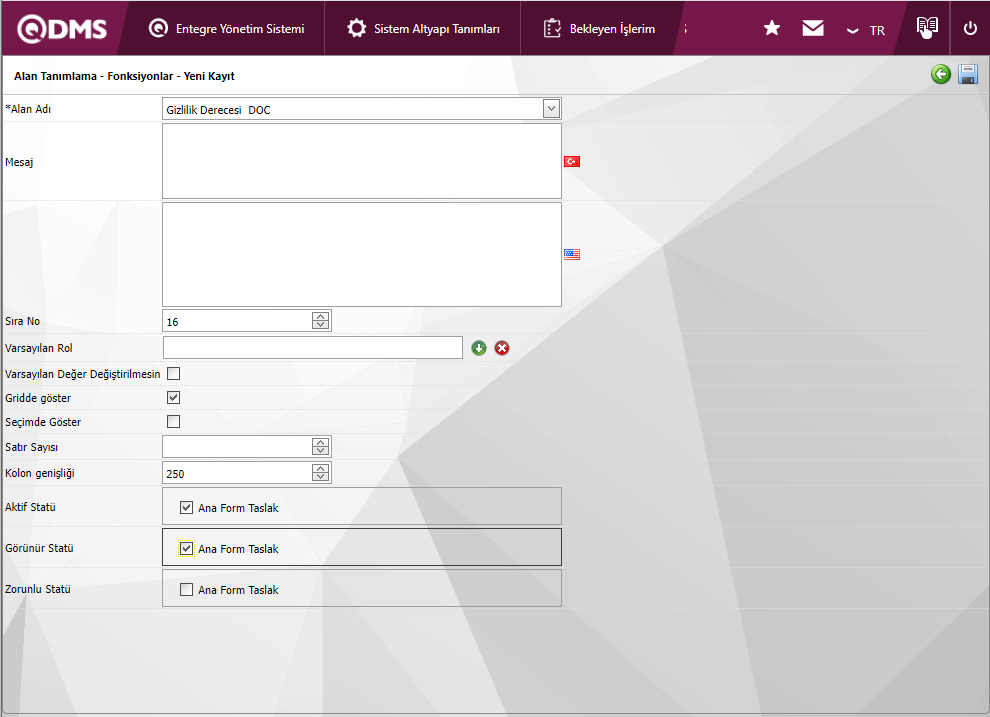Click the Varsayılan Rol input field
The width and height of the screenshot is (990, 717).
[313, 348]
